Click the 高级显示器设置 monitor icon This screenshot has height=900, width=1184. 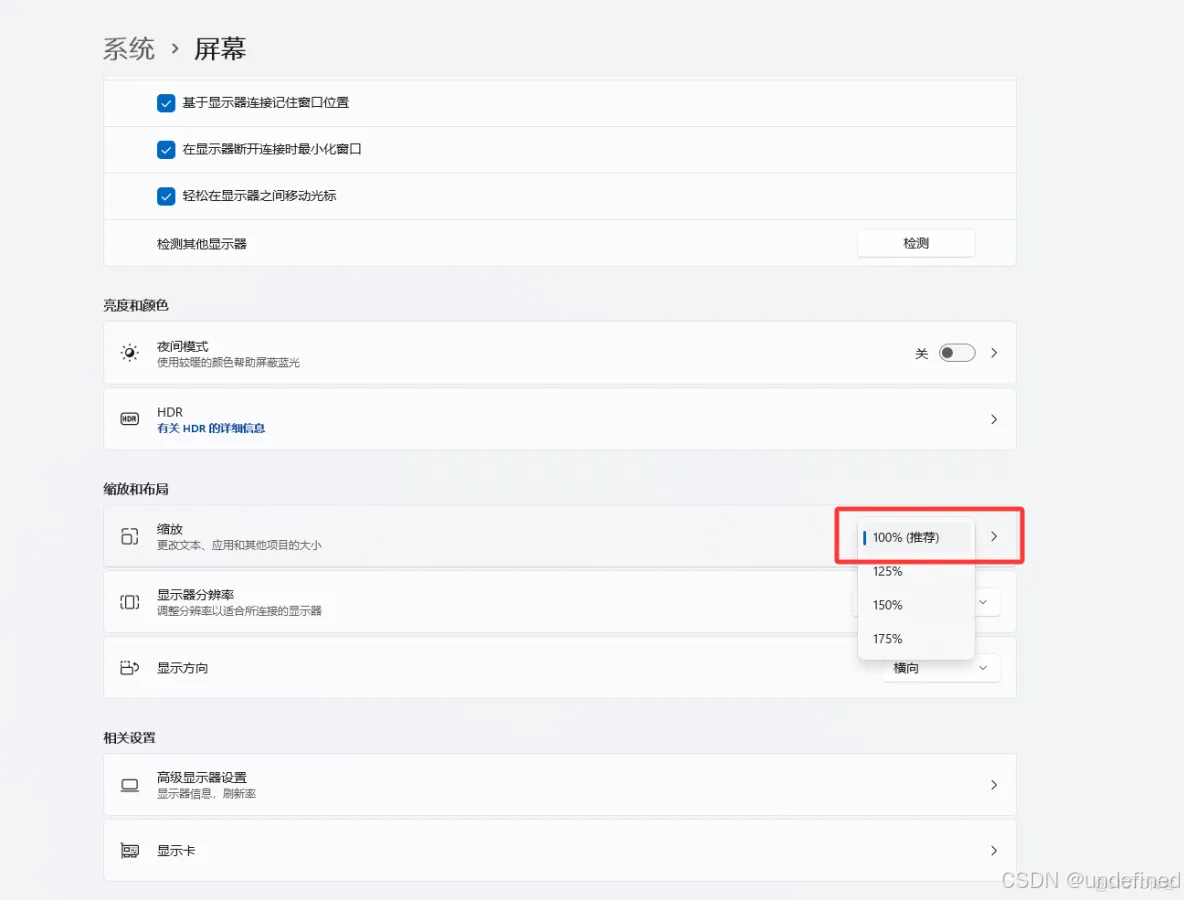(x=129, y=785)
